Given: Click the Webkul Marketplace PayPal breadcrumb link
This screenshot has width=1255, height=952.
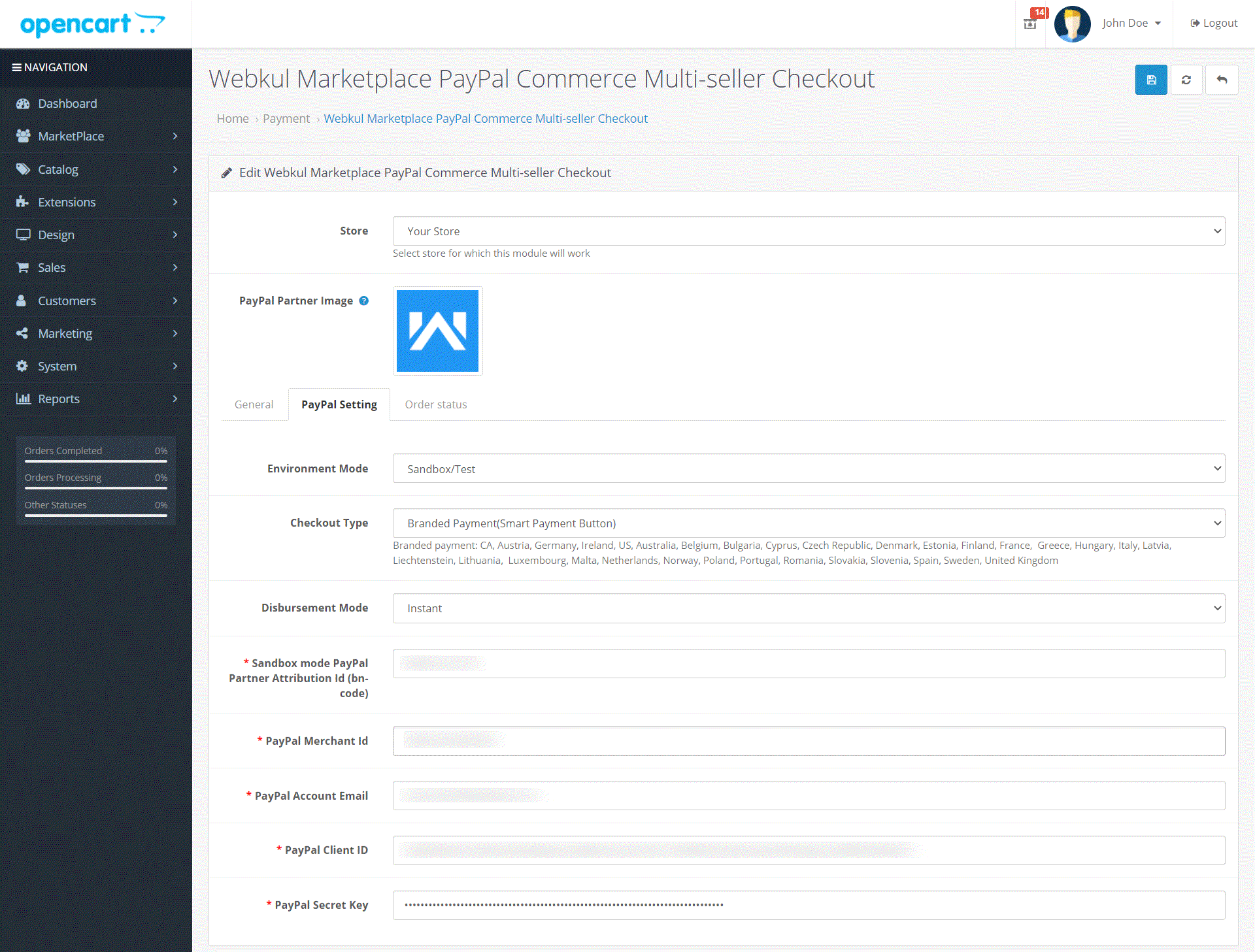Looking at the screenshot, I should (x=486, y=118).
